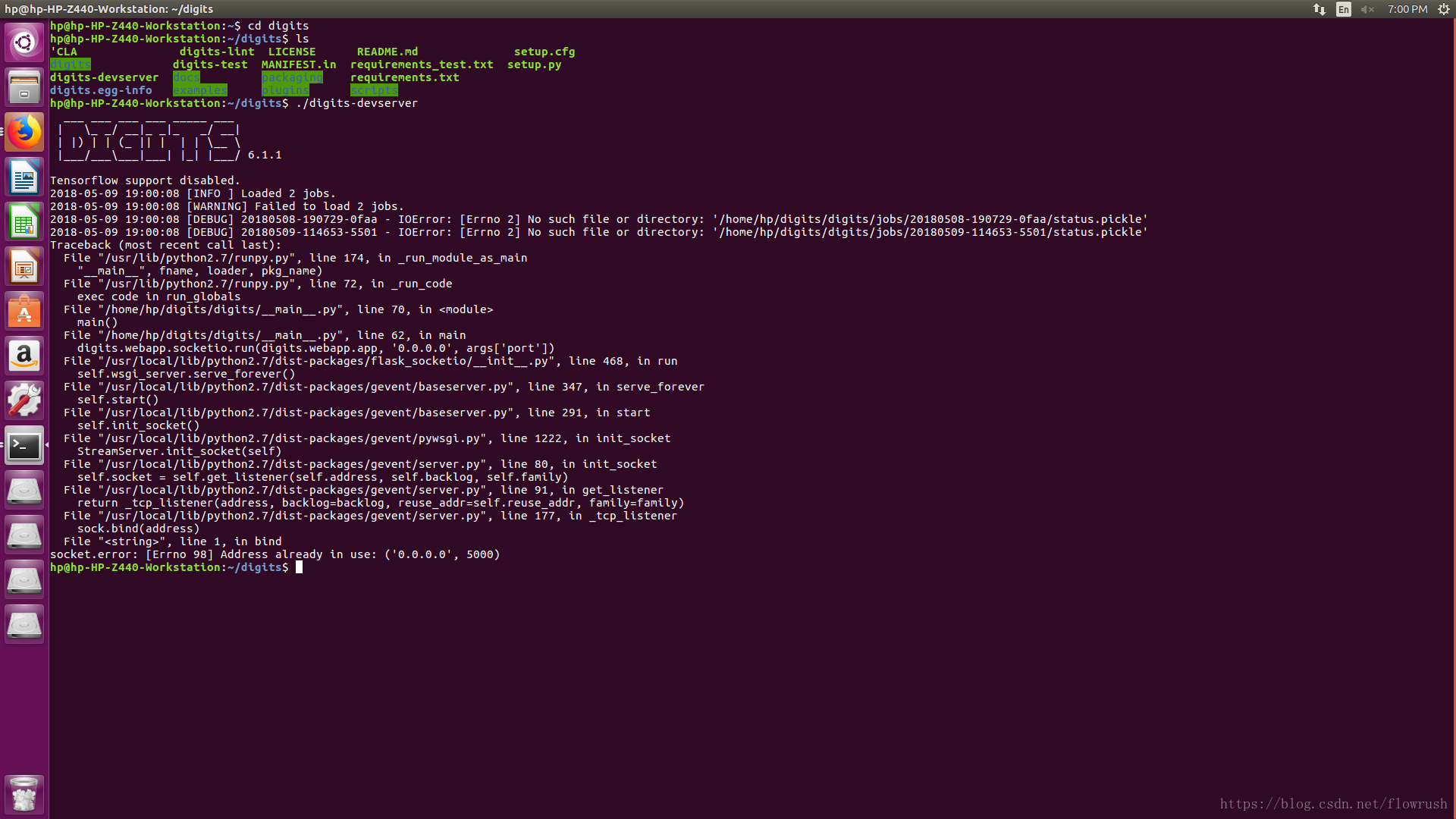
Task: Open third disk drive in launcher
Action: (24, 579)
